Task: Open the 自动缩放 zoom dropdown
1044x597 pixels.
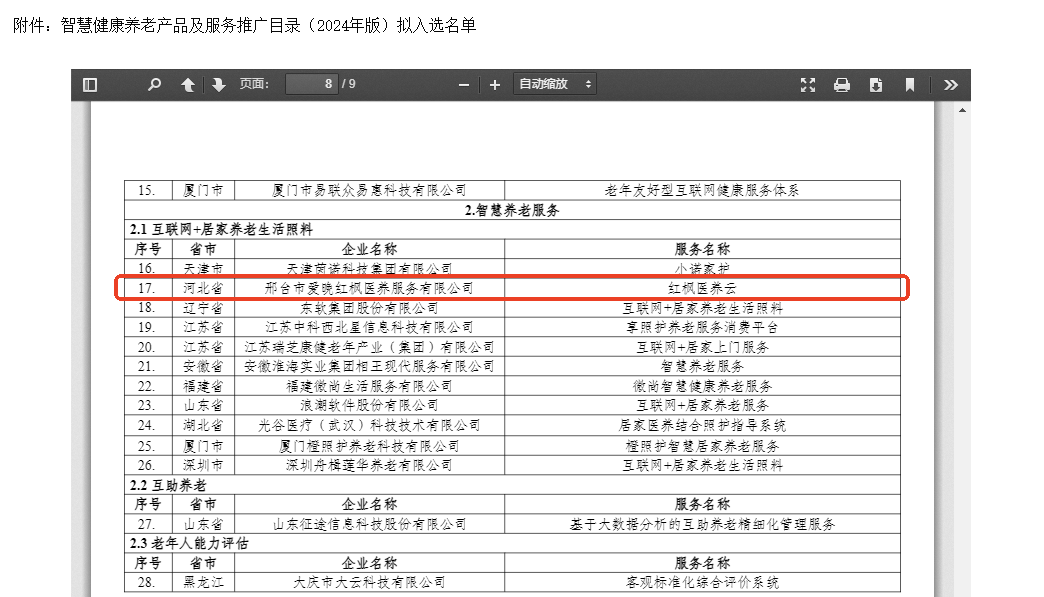Action: (555, 84)
